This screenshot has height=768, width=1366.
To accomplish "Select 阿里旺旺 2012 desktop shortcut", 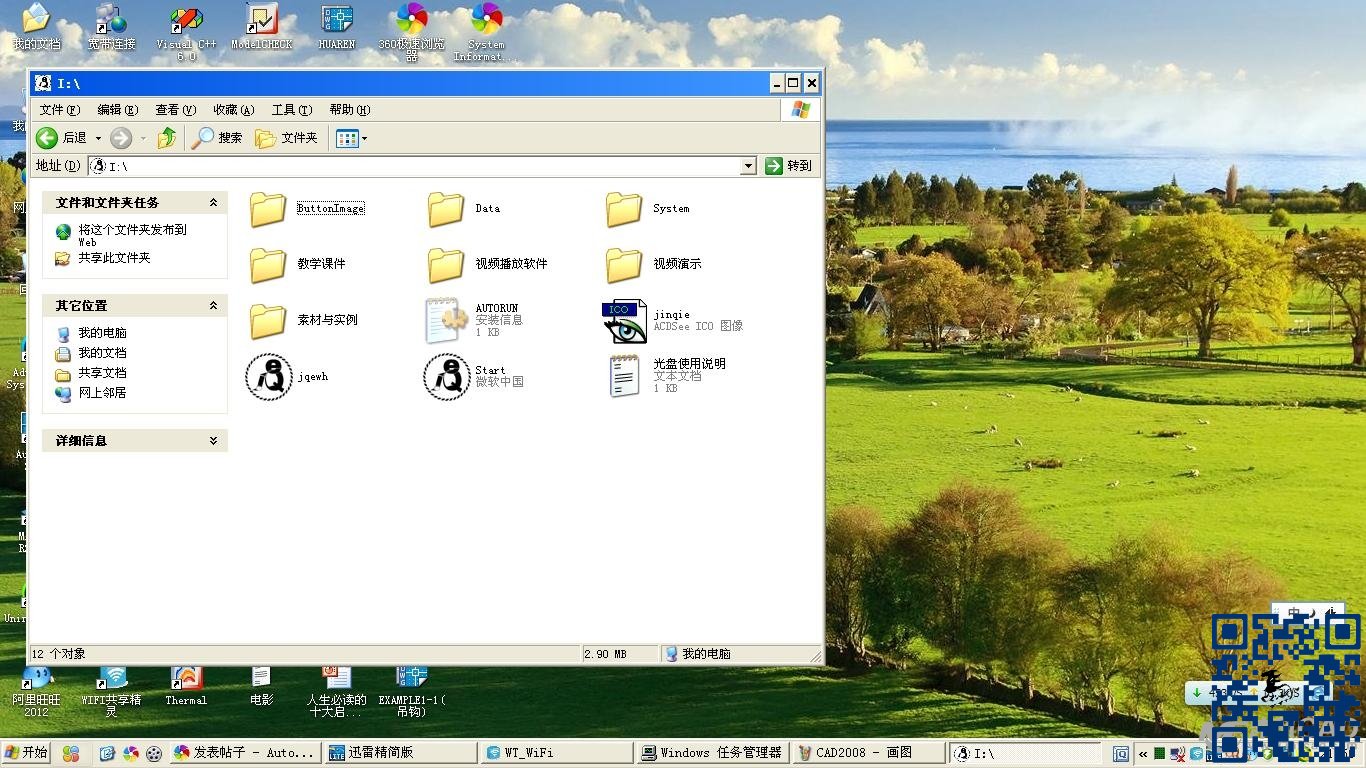I will click(36, 692).
